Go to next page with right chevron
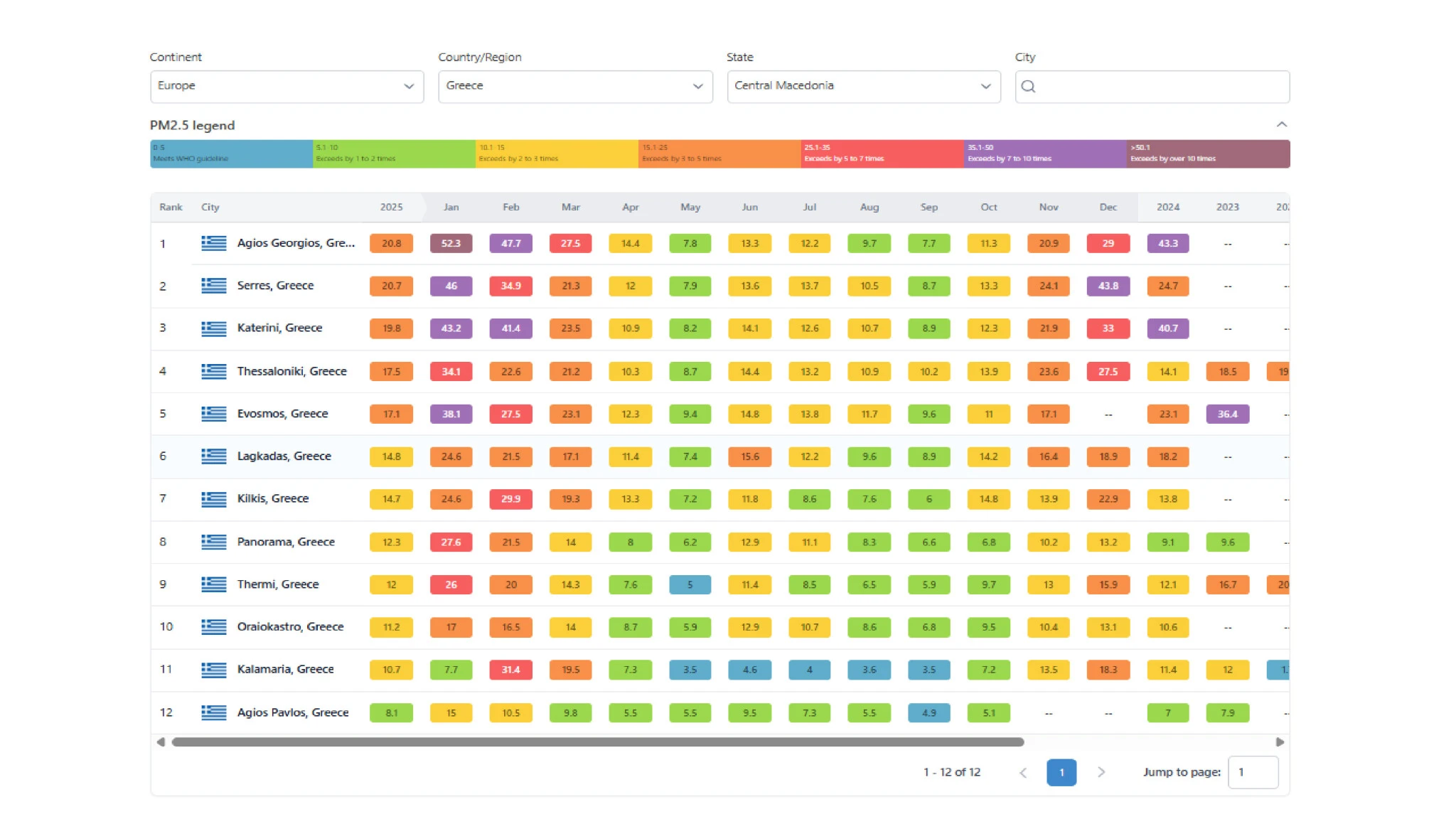Viewport: 1456px width, 819px height. tap(1101, 772)
